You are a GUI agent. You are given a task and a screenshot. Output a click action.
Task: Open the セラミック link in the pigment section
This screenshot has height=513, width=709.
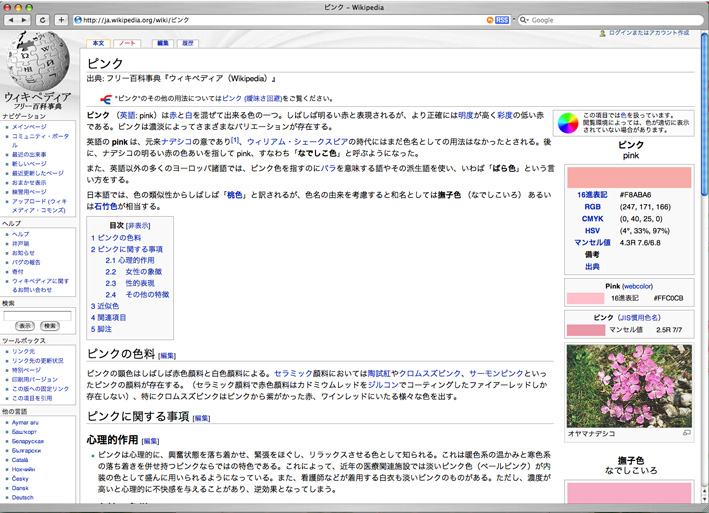click(x=293, y=374)
